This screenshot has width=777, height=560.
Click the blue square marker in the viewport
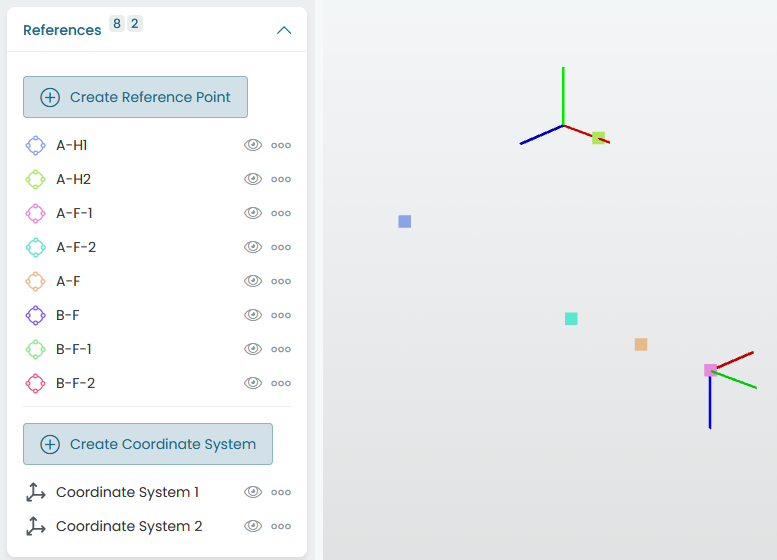pyautogui.click(x=404, y=222)
